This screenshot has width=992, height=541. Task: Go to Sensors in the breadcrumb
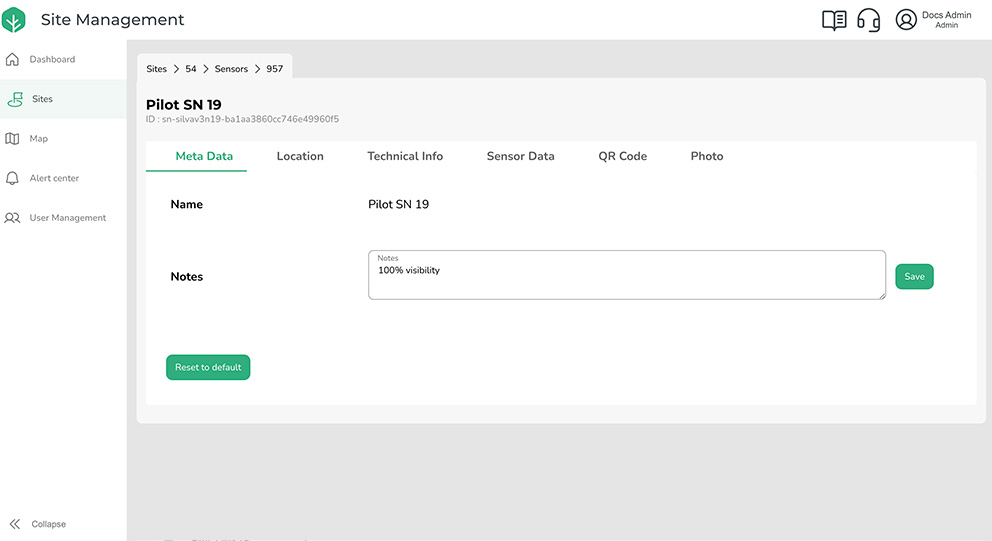tap(231, 69)
